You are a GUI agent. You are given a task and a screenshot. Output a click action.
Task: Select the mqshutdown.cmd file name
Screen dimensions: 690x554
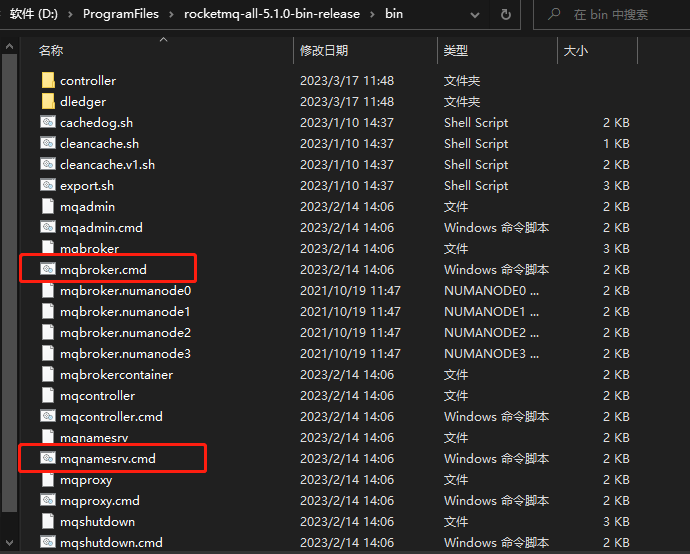111,543
